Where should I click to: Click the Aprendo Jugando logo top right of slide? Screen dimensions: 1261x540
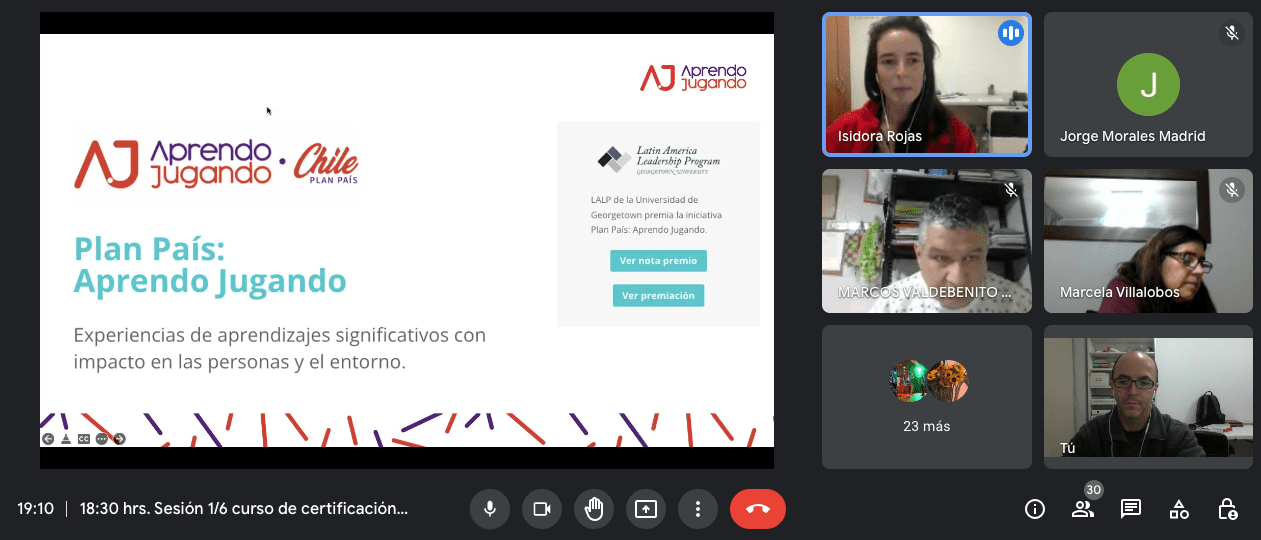(x=693, y=77)
